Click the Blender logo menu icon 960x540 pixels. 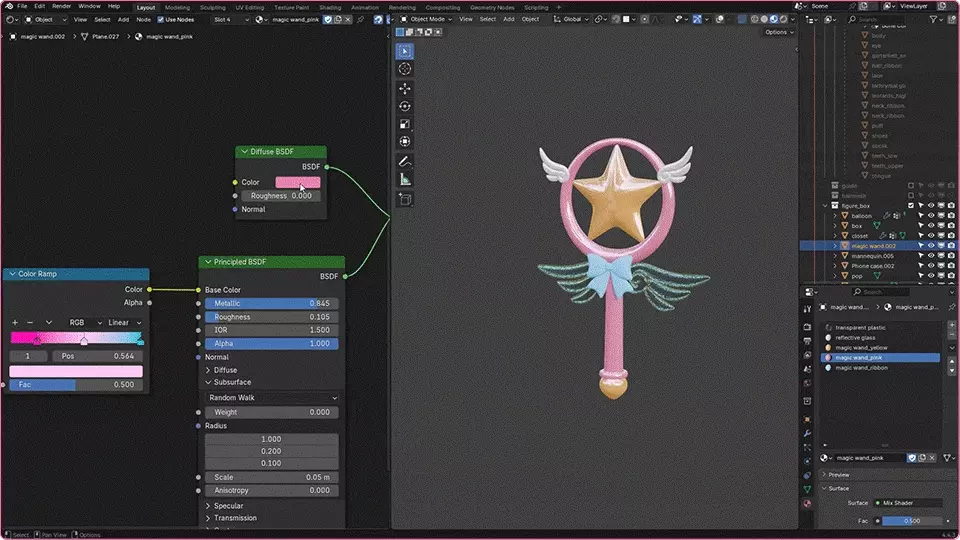tap(9, 6)
